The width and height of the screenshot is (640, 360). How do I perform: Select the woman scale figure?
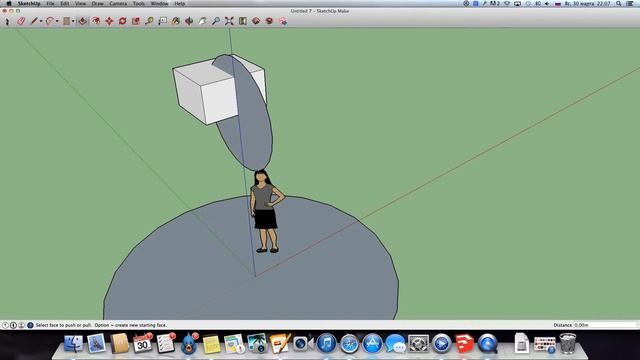click(267, 211)
